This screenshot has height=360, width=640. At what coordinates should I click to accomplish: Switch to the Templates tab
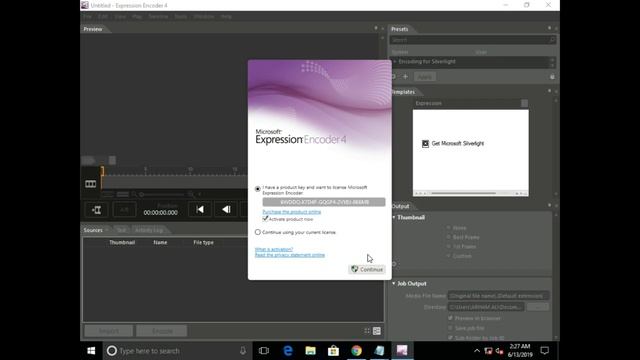point(403,92)
